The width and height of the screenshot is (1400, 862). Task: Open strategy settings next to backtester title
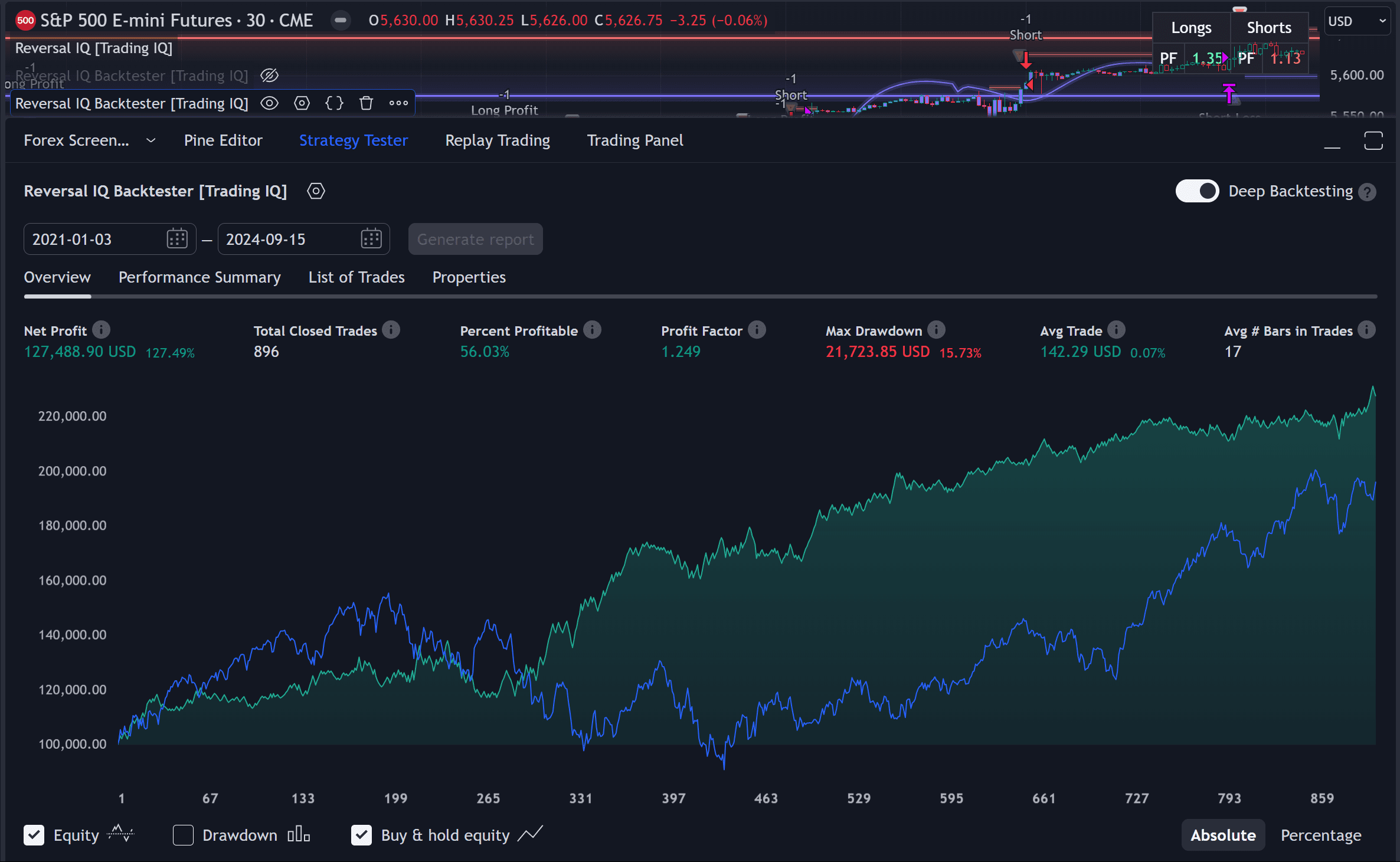[316, 191]
